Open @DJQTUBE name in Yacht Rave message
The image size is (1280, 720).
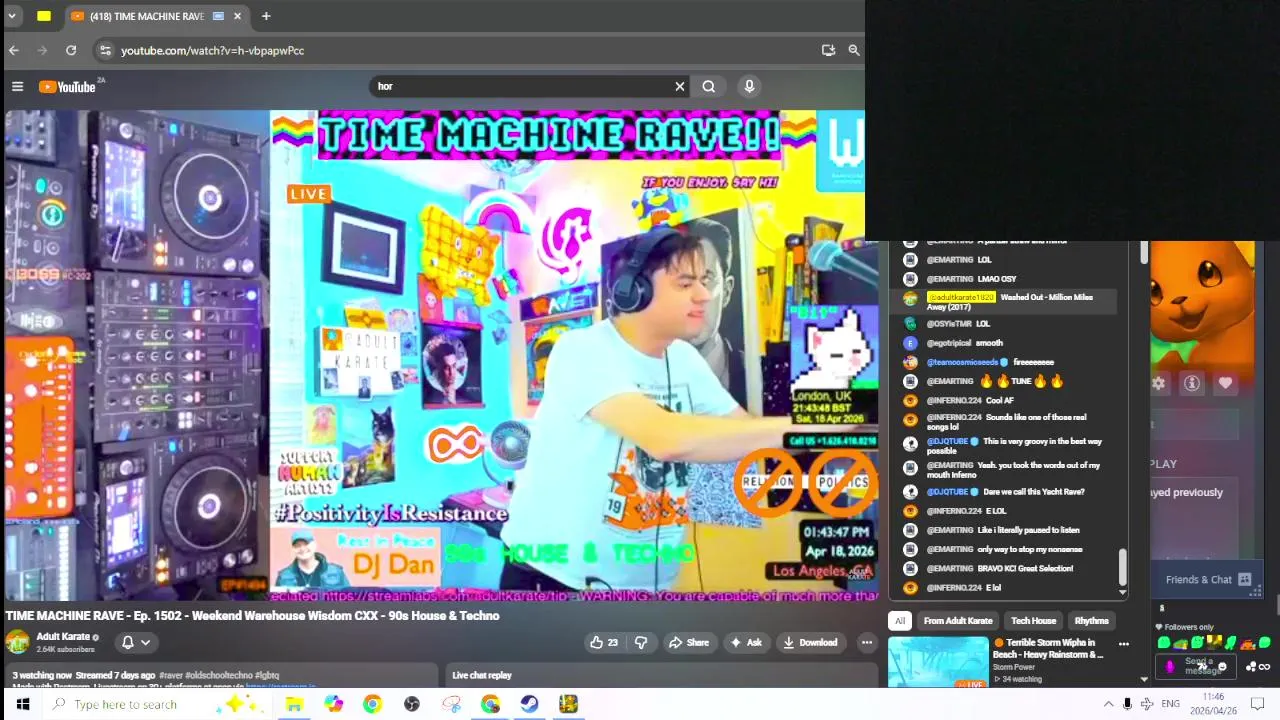point(947,492)
